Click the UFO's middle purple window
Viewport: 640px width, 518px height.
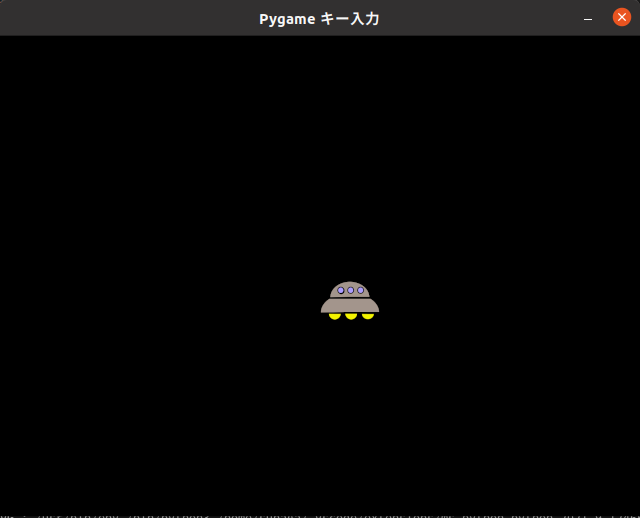(350, 290)
